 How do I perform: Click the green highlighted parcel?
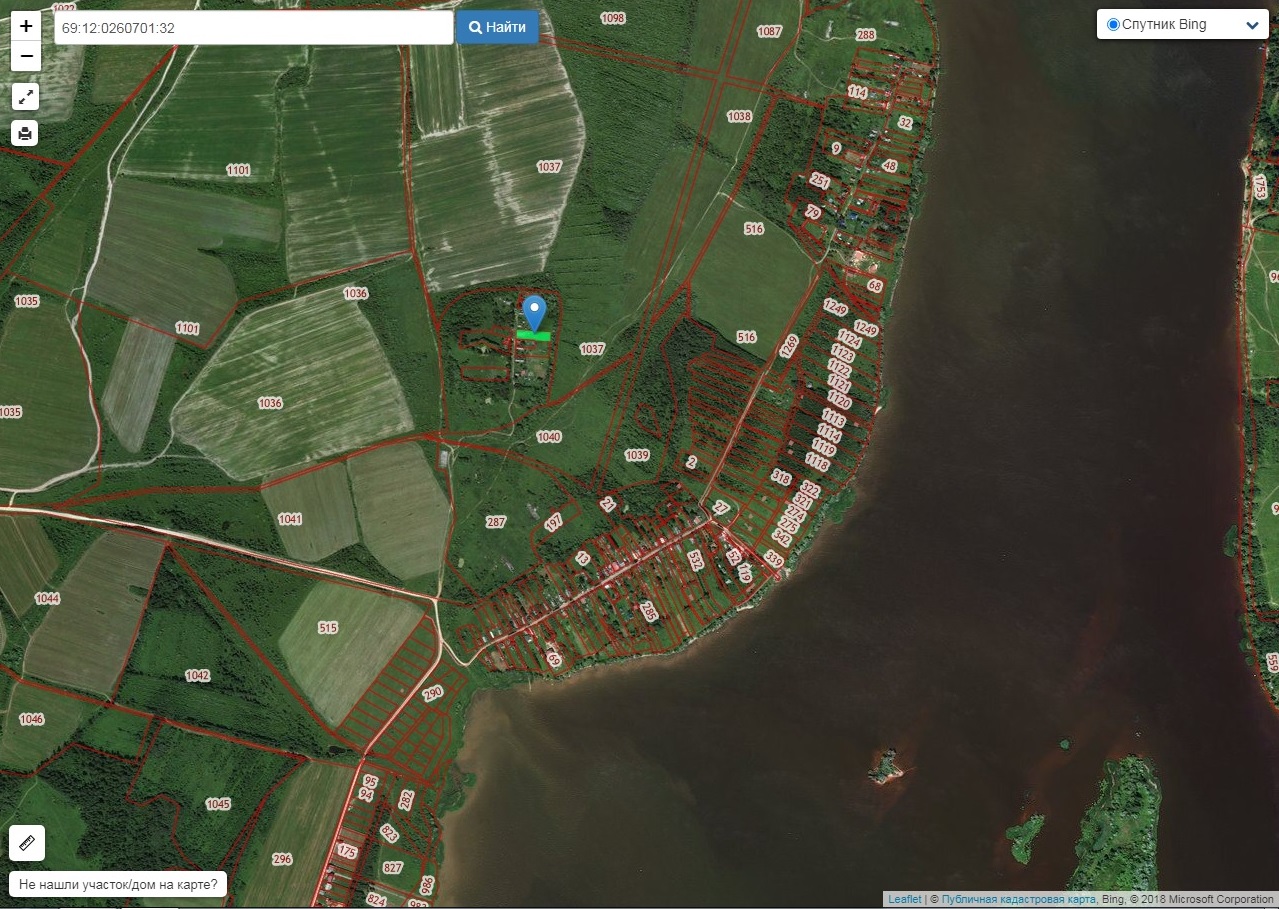tap(534, 337)
